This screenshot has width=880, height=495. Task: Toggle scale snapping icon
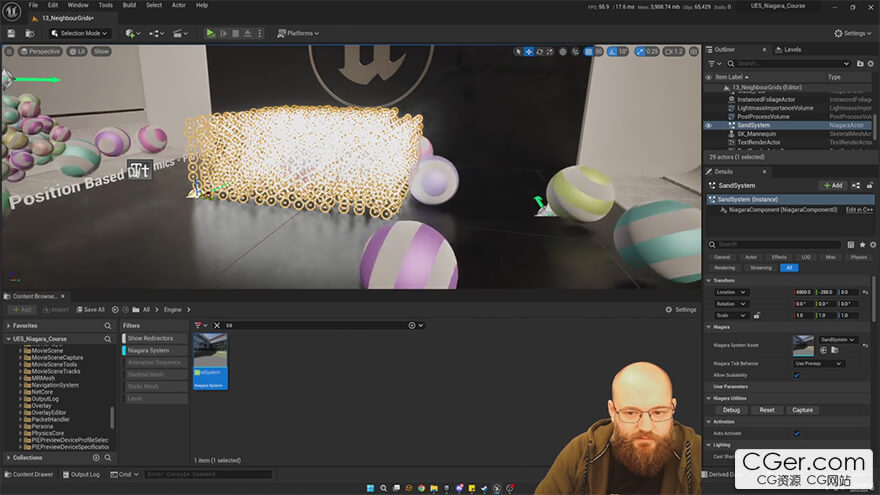640,52
